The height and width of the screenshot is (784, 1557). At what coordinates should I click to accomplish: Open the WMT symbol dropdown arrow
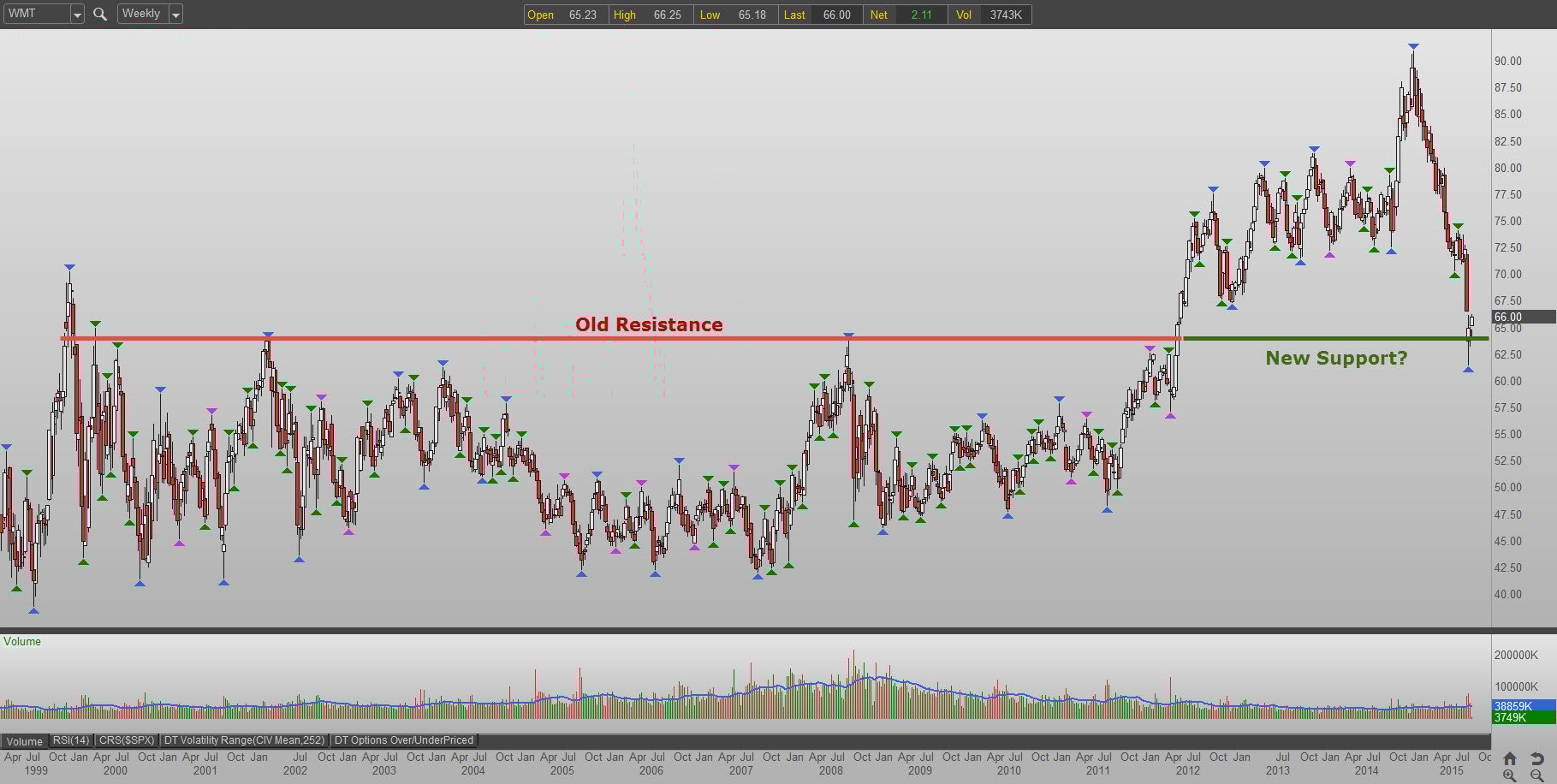point(77,14)
